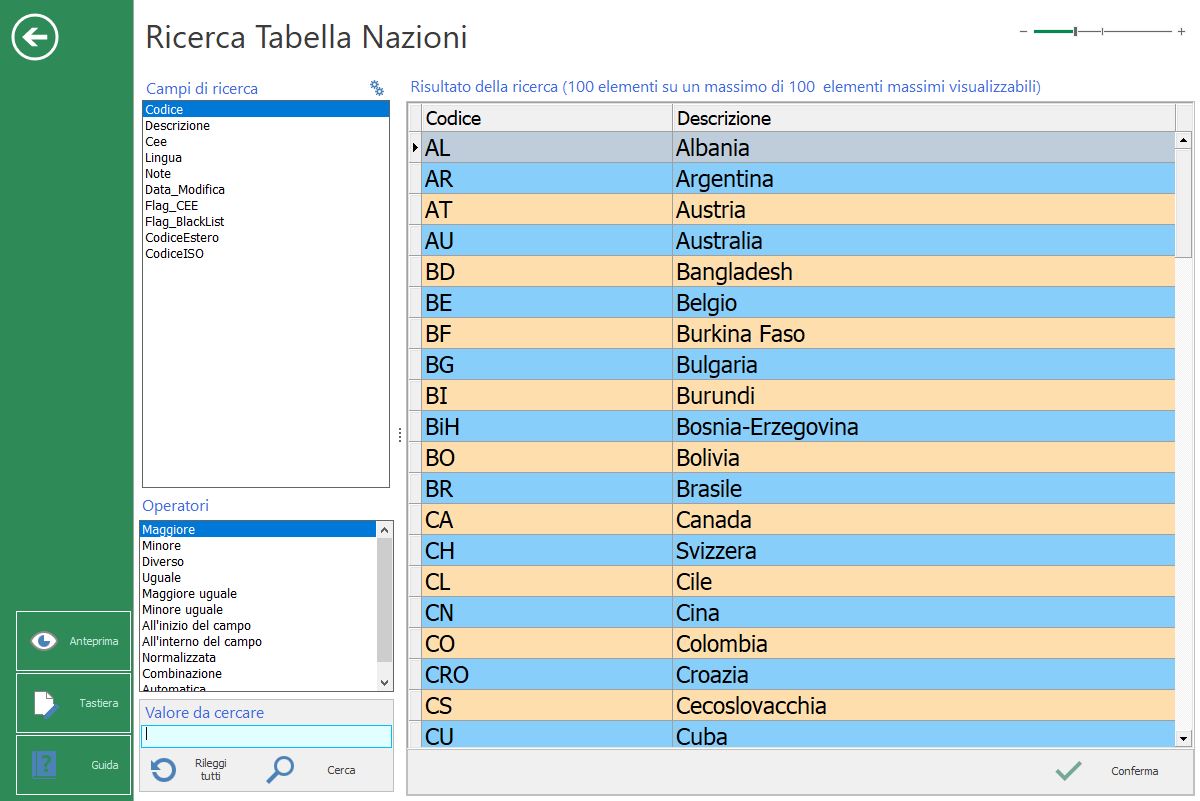Choose the Maggiore uguale operator
Image resolution: width=1200 pixels, height=801 pixels.
tap(258, 594)
